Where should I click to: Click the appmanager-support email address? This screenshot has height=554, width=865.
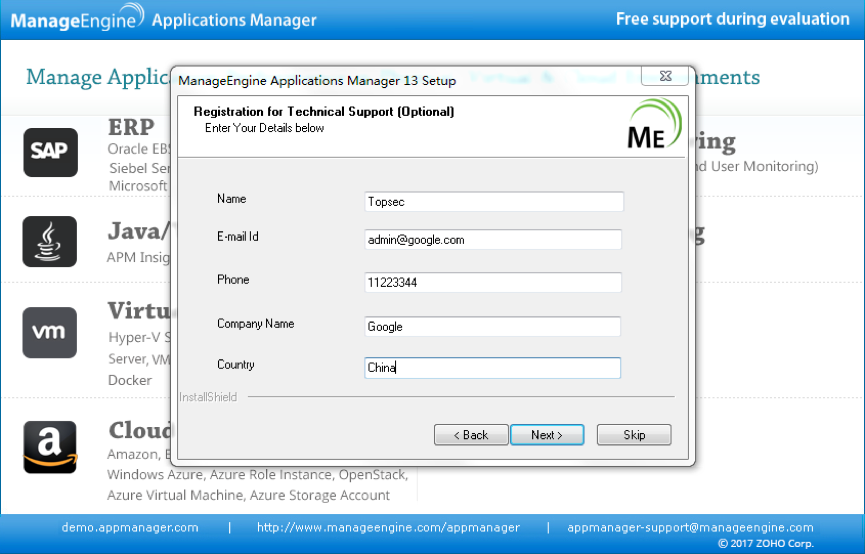690,528
